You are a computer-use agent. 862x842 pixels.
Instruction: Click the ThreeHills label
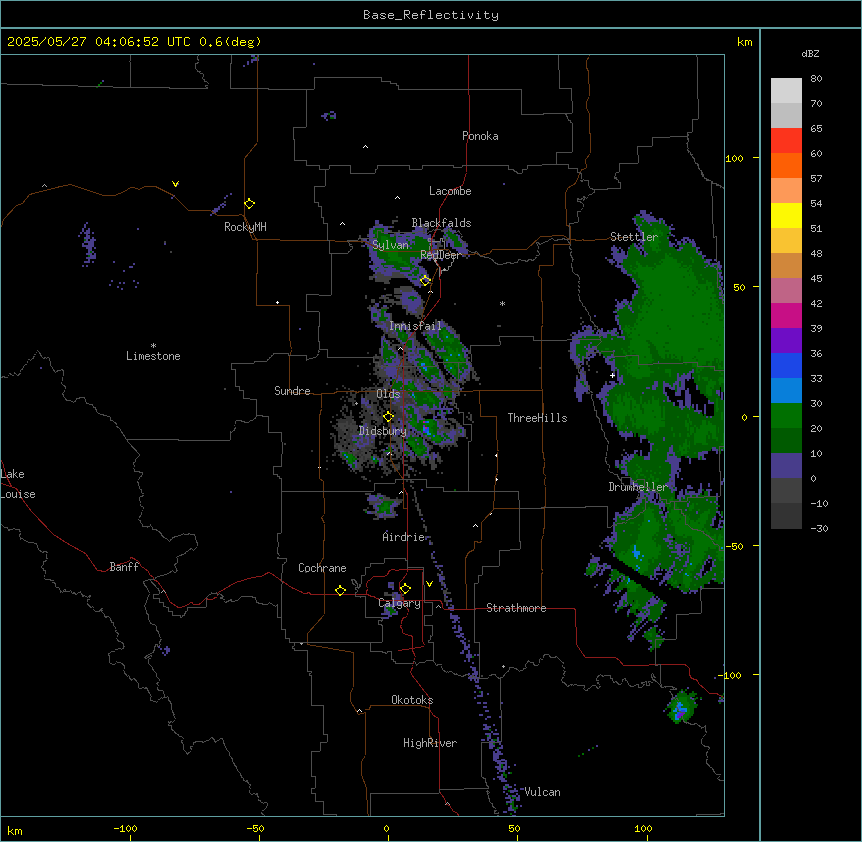tap(537, 418)
